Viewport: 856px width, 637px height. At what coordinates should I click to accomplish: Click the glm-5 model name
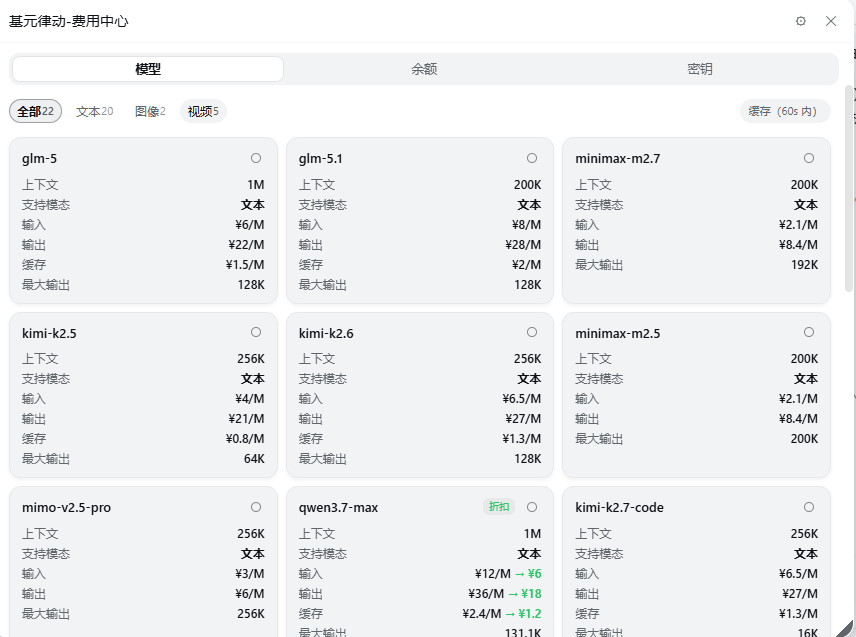pyautogui.click(x=39, y=159)
